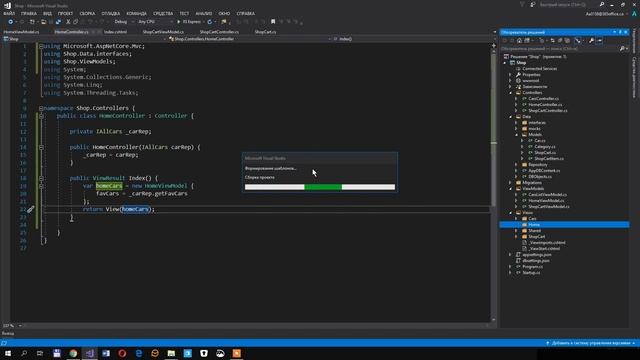Collapse the Data folder
This screenshot has height=360, width=640.
pos(510,117)
